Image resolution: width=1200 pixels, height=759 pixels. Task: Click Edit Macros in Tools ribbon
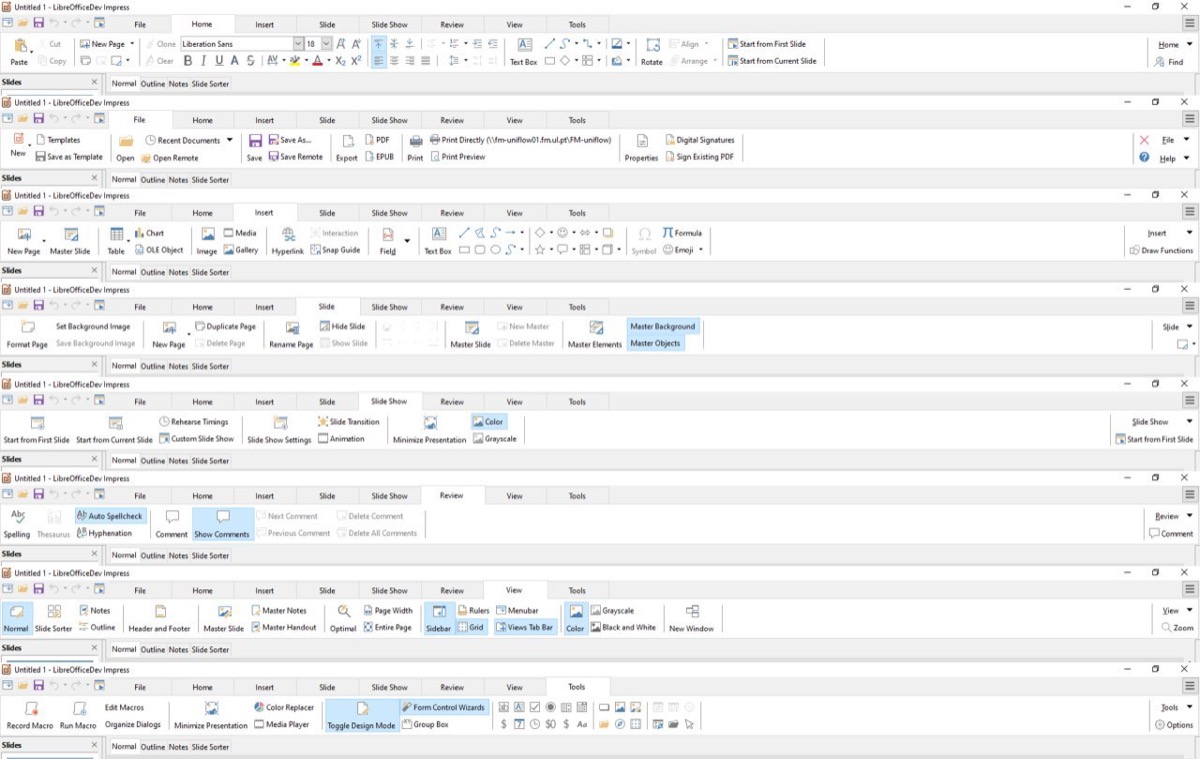(124, 707)
